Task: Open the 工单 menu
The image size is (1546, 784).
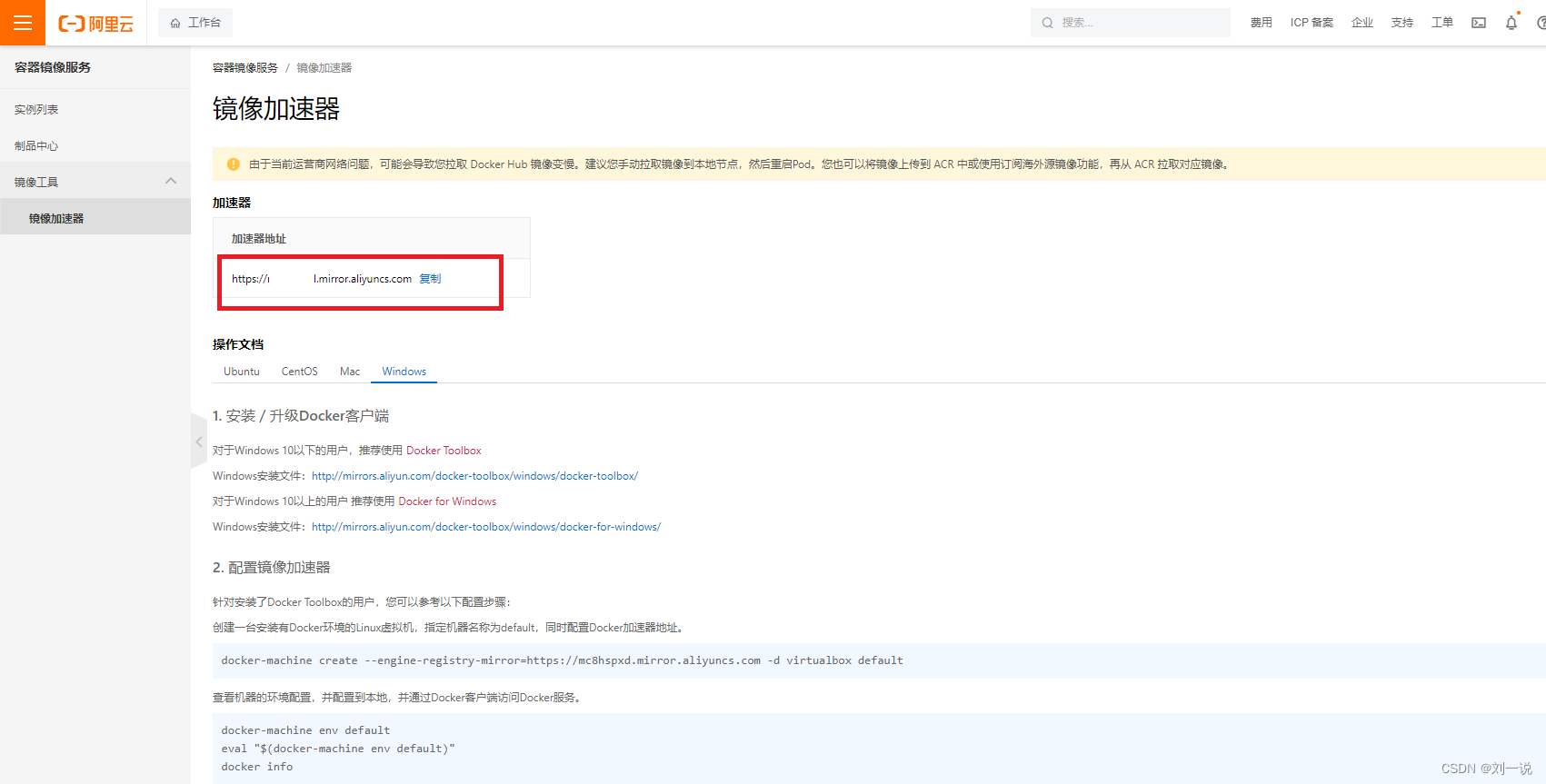Action: pos(1442,23)
